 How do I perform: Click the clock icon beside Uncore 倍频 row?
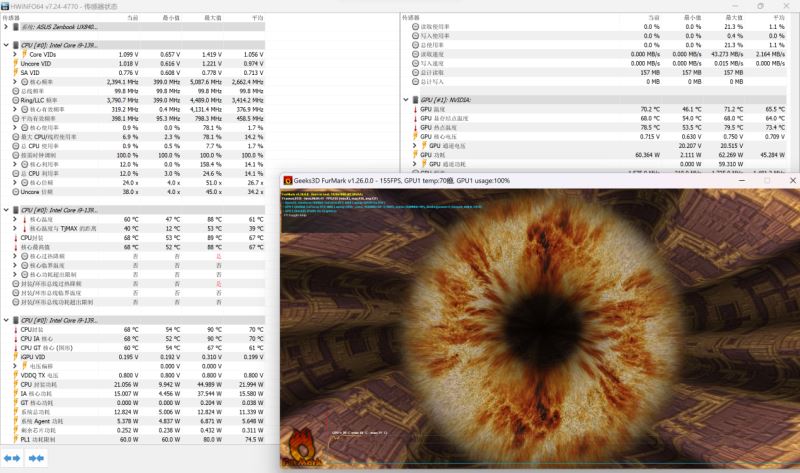tap(16, 192)
